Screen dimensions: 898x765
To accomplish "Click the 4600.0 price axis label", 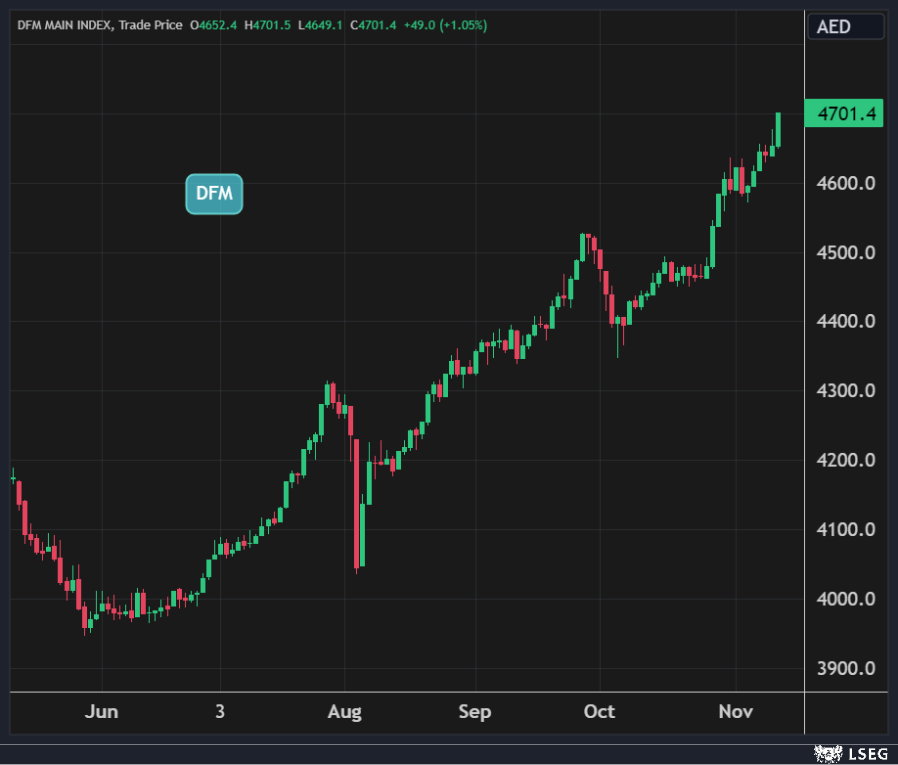I will pyautogui.click(x=846, y=184).
